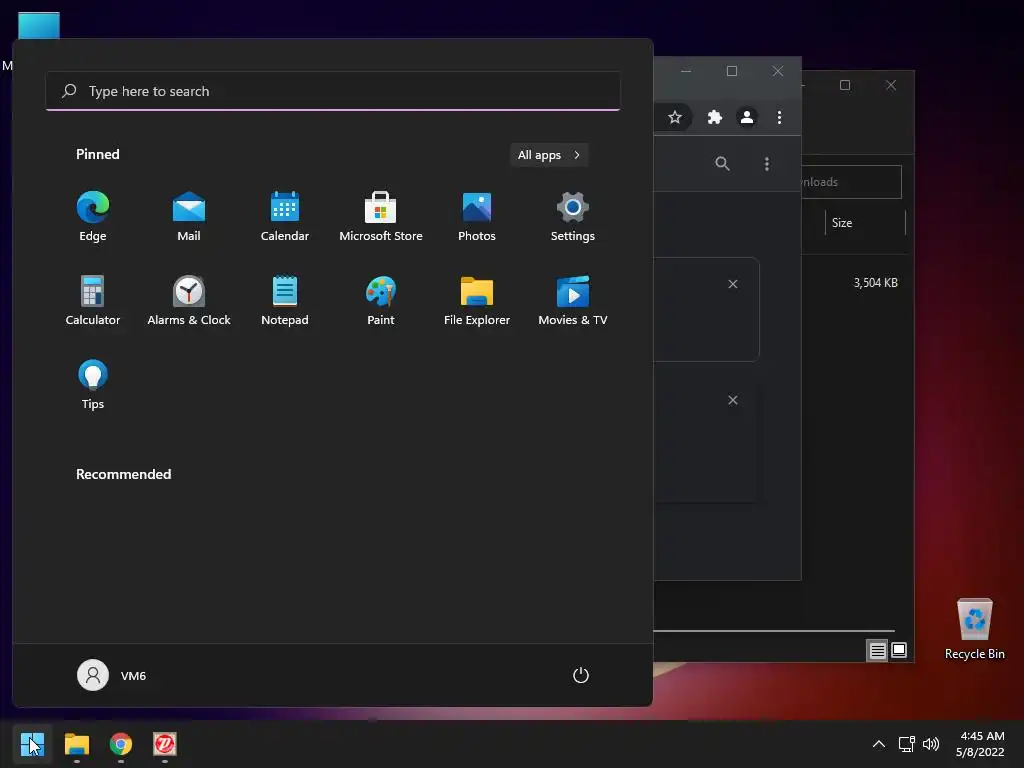1024x768 pixels.
Task: Open the Chrome profile avatar
Action: pyautogui.click(x=746, y=117)
